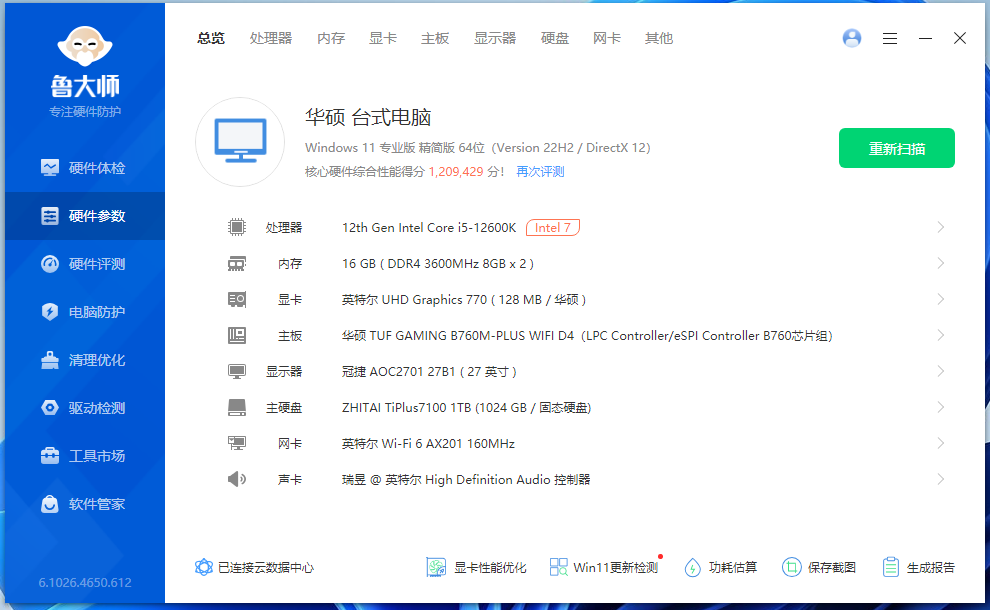Viewport: 990px width, 610px height.
Task: Click the 16 GB DDR4 3600MHz memory text
Action: (438, 263)
